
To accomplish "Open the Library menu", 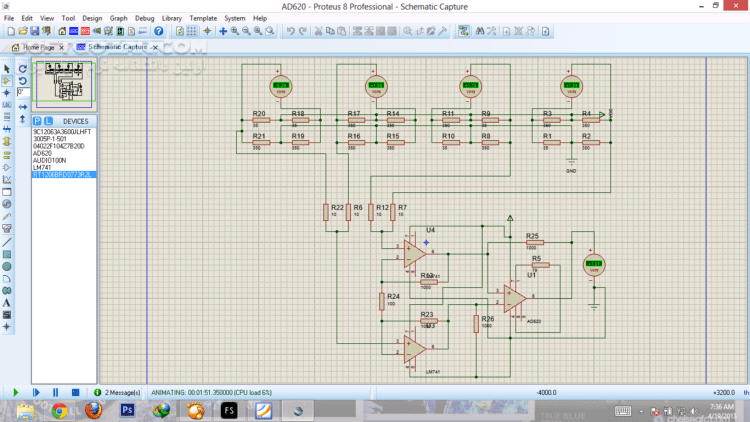I will [x=172, y=18].
